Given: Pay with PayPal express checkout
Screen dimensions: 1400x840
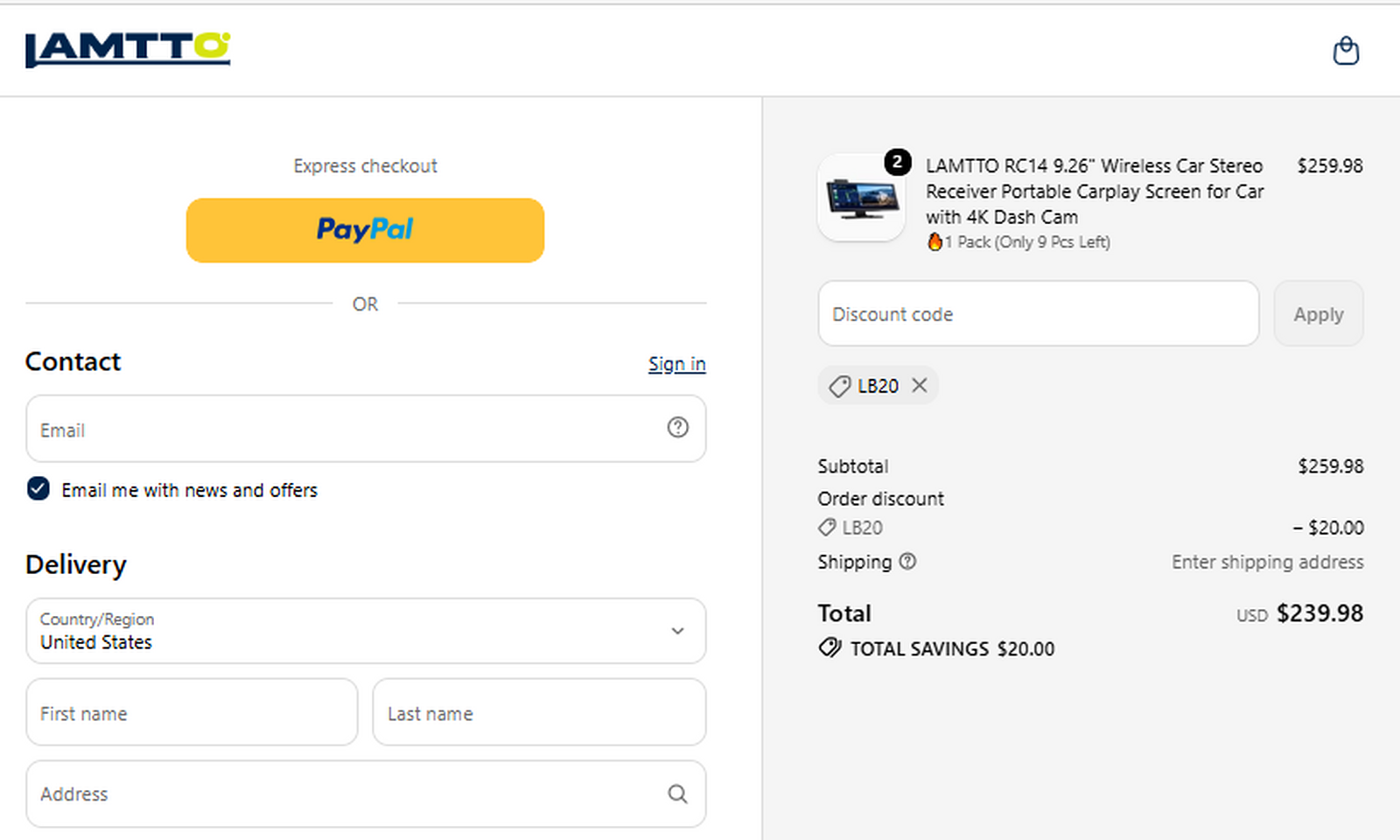Looking at the screenshot, I should point(365,230).
